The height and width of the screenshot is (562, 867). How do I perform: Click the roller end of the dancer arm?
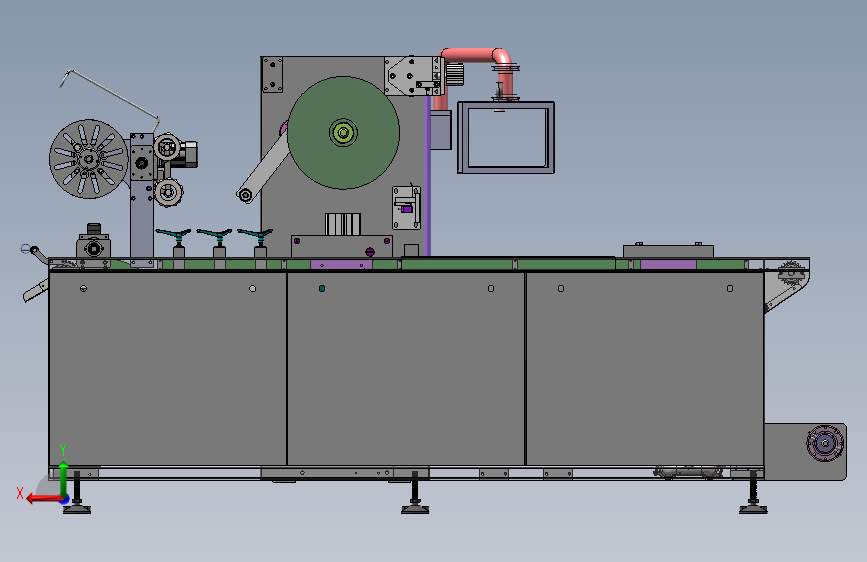coord(245,195)
